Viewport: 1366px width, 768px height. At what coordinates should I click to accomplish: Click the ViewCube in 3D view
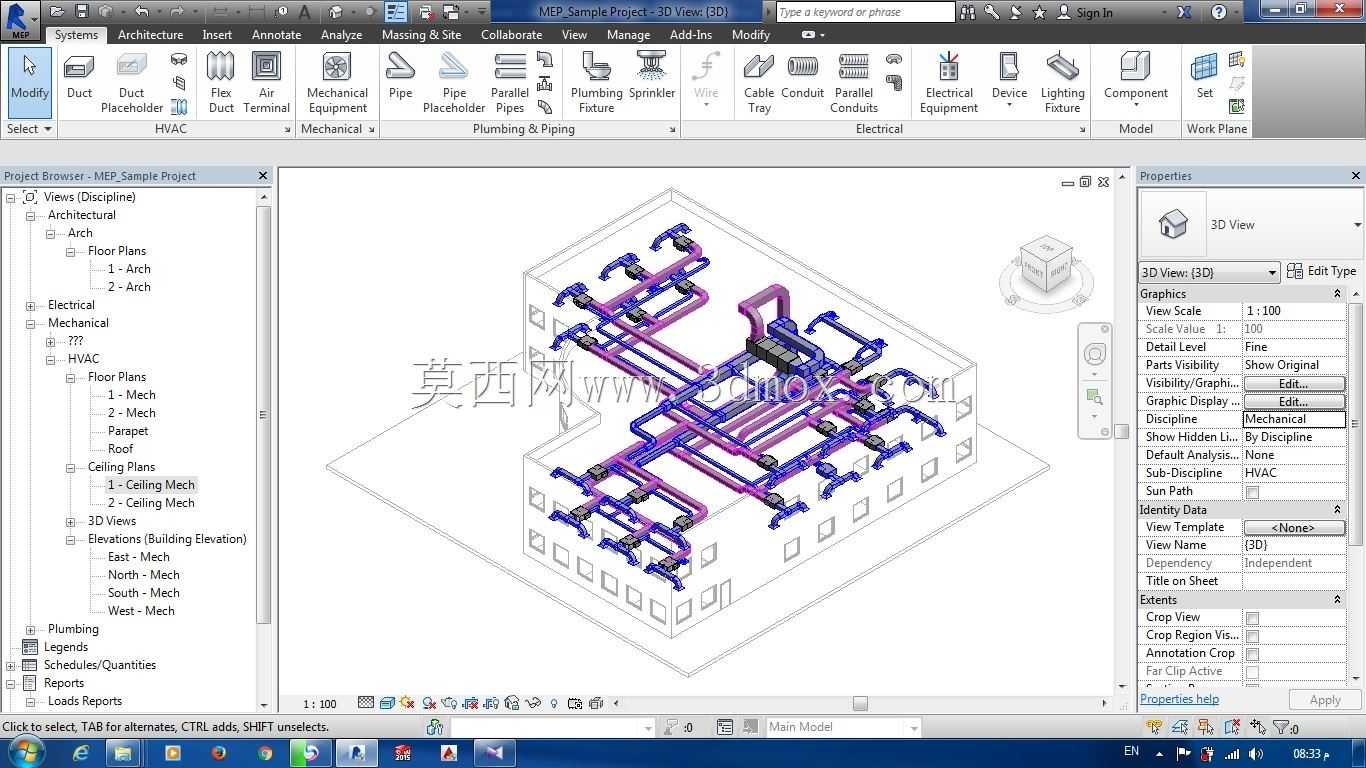[x=1046, y=263]
